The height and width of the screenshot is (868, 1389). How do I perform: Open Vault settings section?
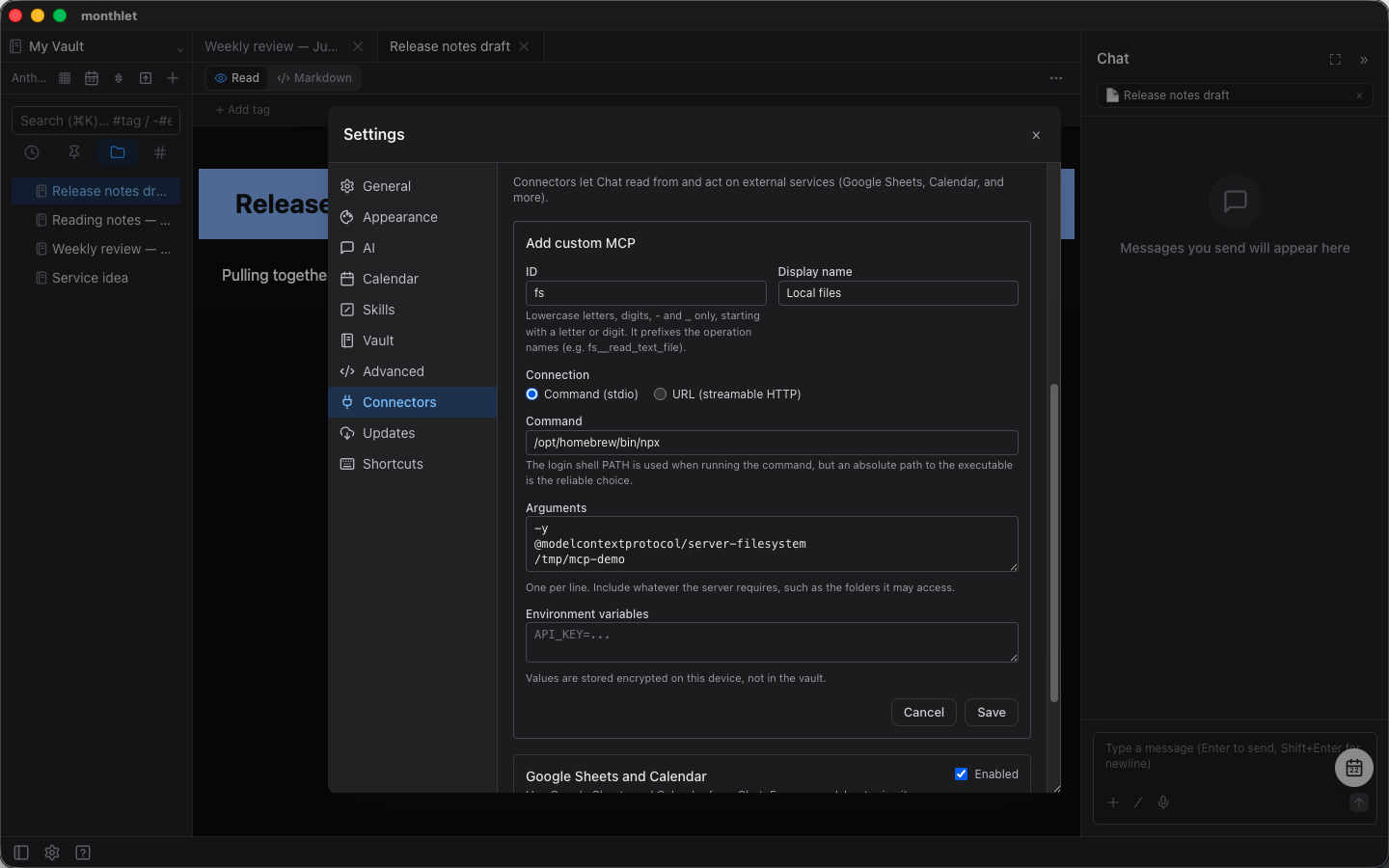point(413,340)
